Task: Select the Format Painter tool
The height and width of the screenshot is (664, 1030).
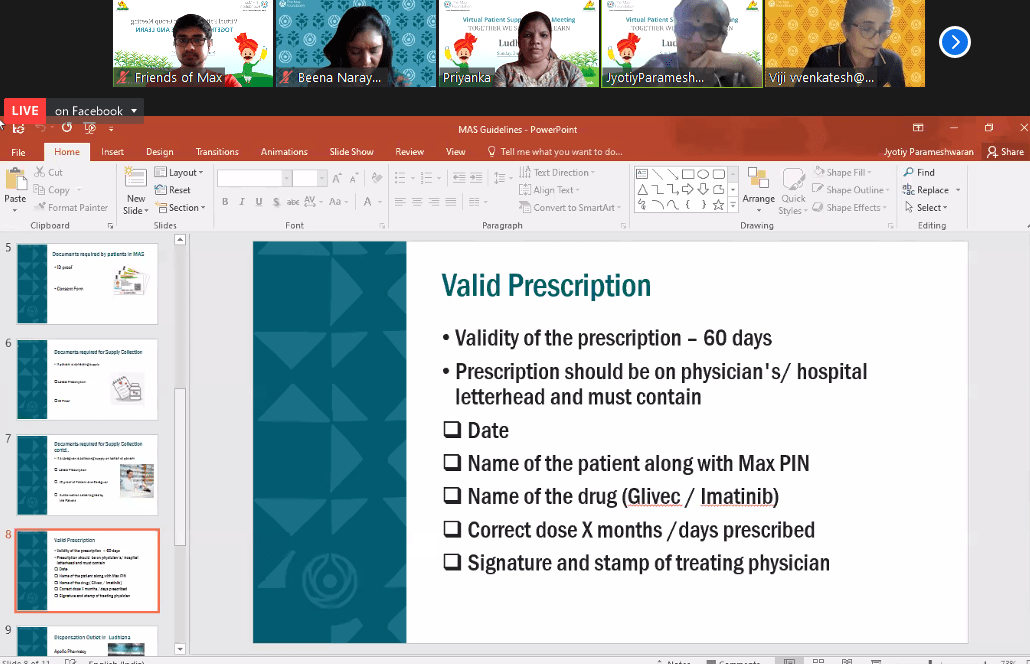Action: pos(72,208)
